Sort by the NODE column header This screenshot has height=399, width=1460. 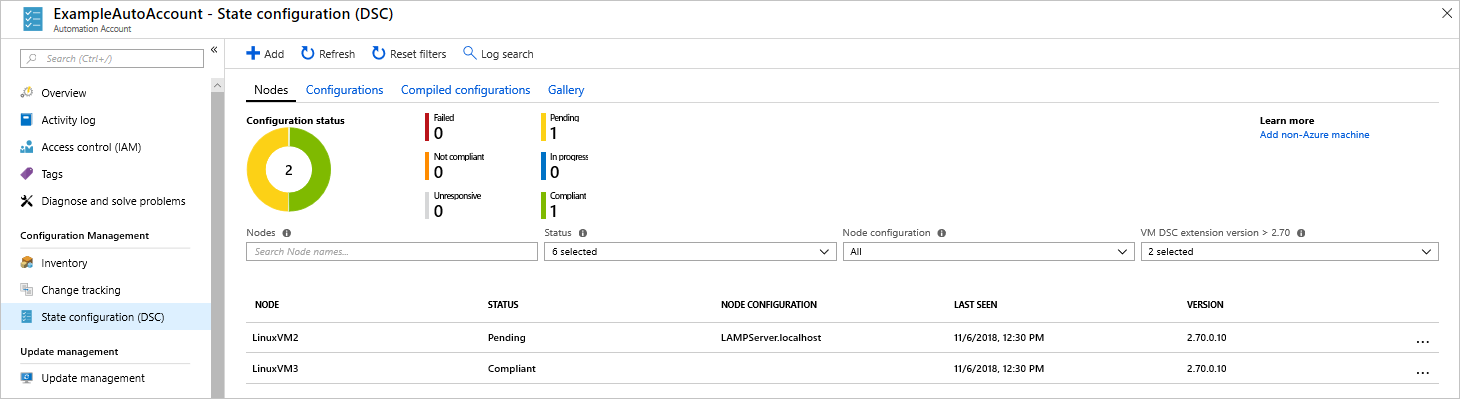coord(267,305)
